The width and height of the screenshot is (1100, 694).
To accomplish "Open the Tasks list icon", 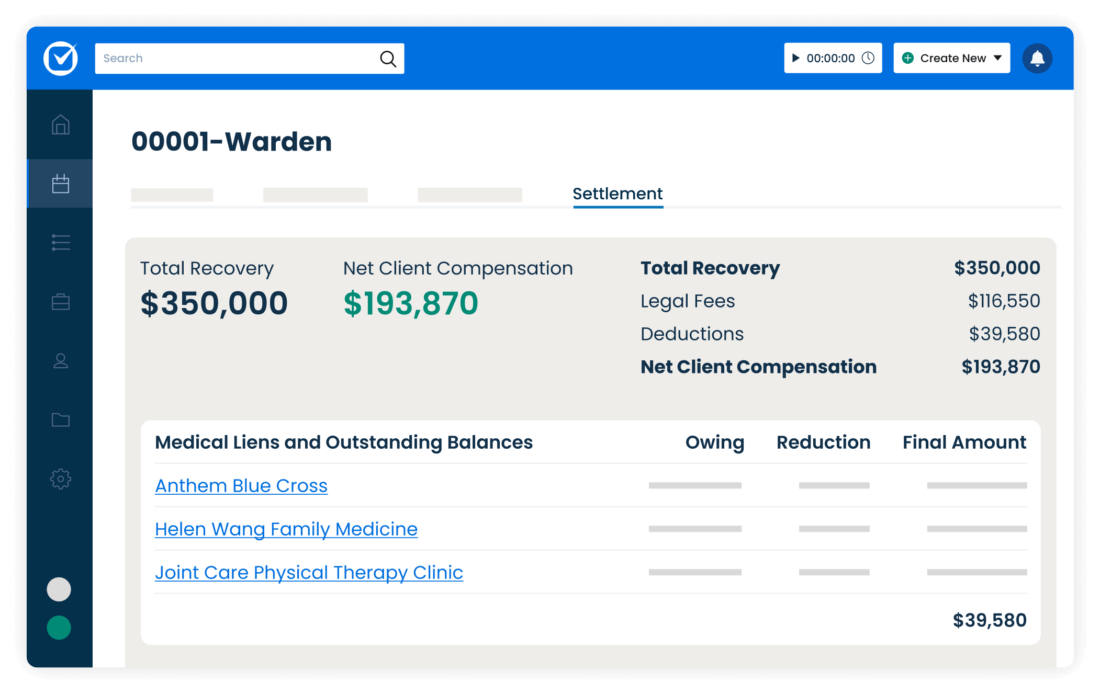I will [x=60, y=242].
